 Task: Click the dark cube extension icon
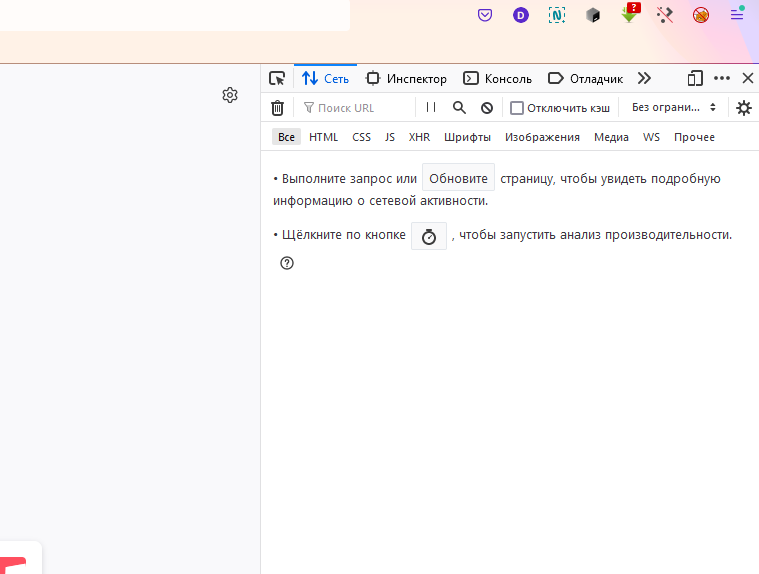click(x=593, y=15)
